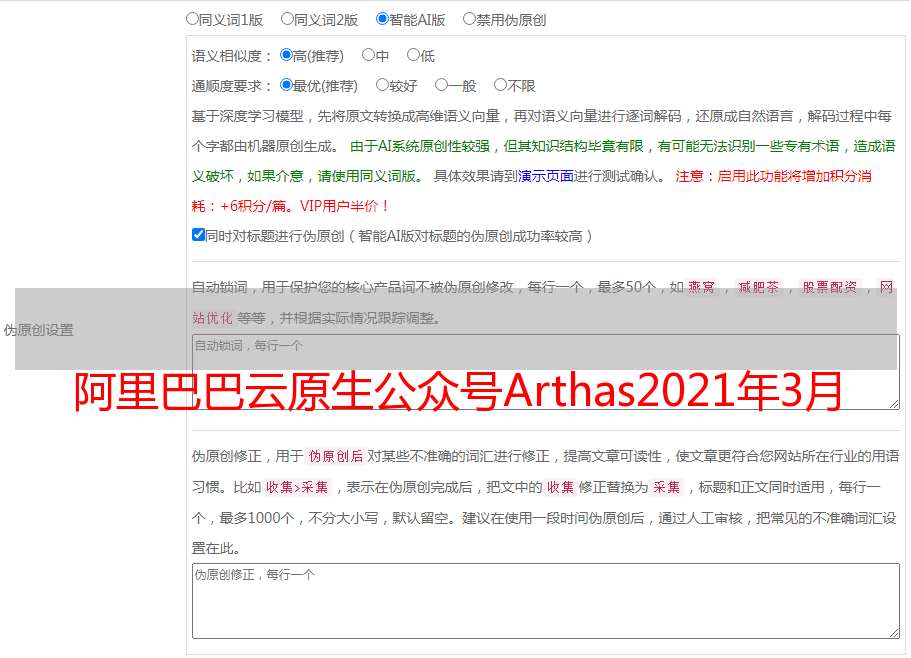Viewport: 911px width, 658px height.
Task: Select the 智能AI版 radio button
Action: click(x=382, y=18)
